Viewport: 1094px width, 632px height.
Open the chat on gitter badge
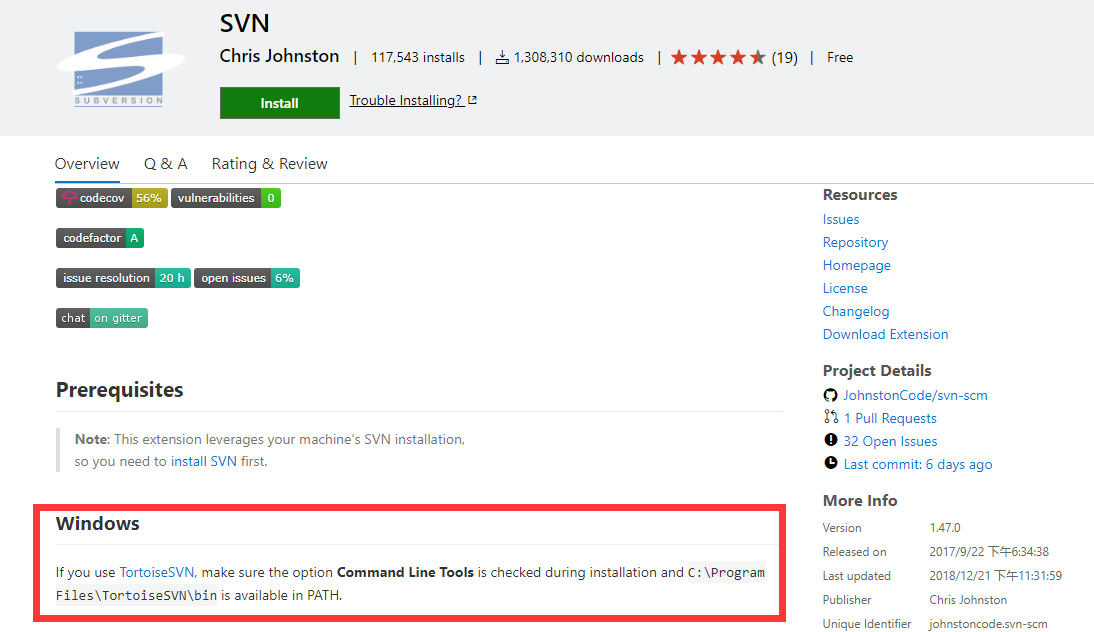(x=101, y=318)
